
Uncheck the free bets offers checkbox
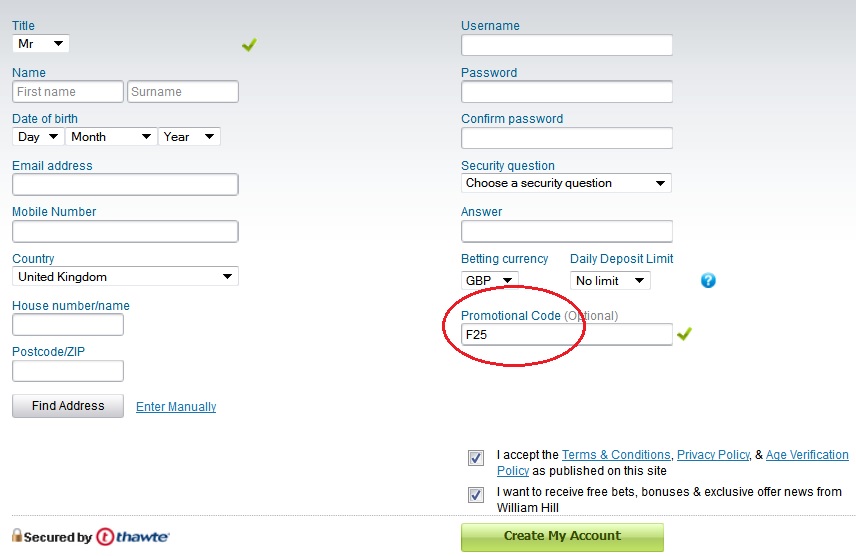(476, 495)
